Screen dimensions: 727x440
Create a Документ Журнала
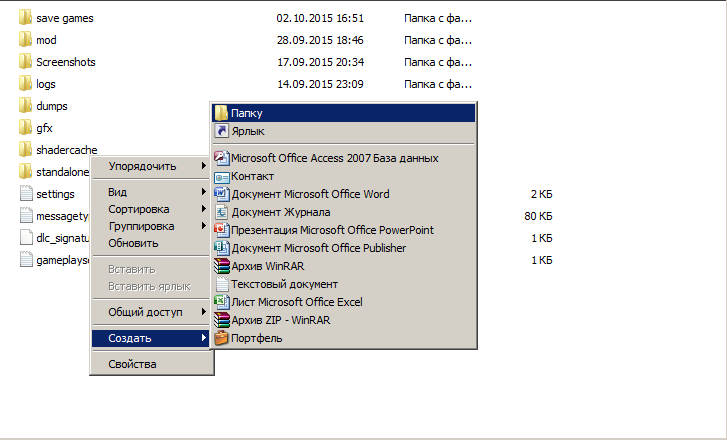344,212
